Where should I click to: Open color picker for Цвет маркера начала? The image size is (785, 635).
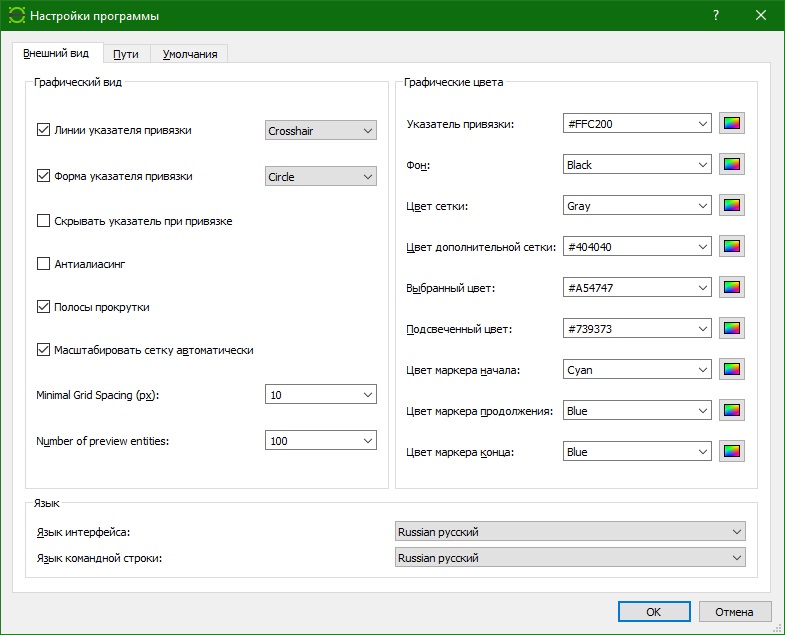732,370
